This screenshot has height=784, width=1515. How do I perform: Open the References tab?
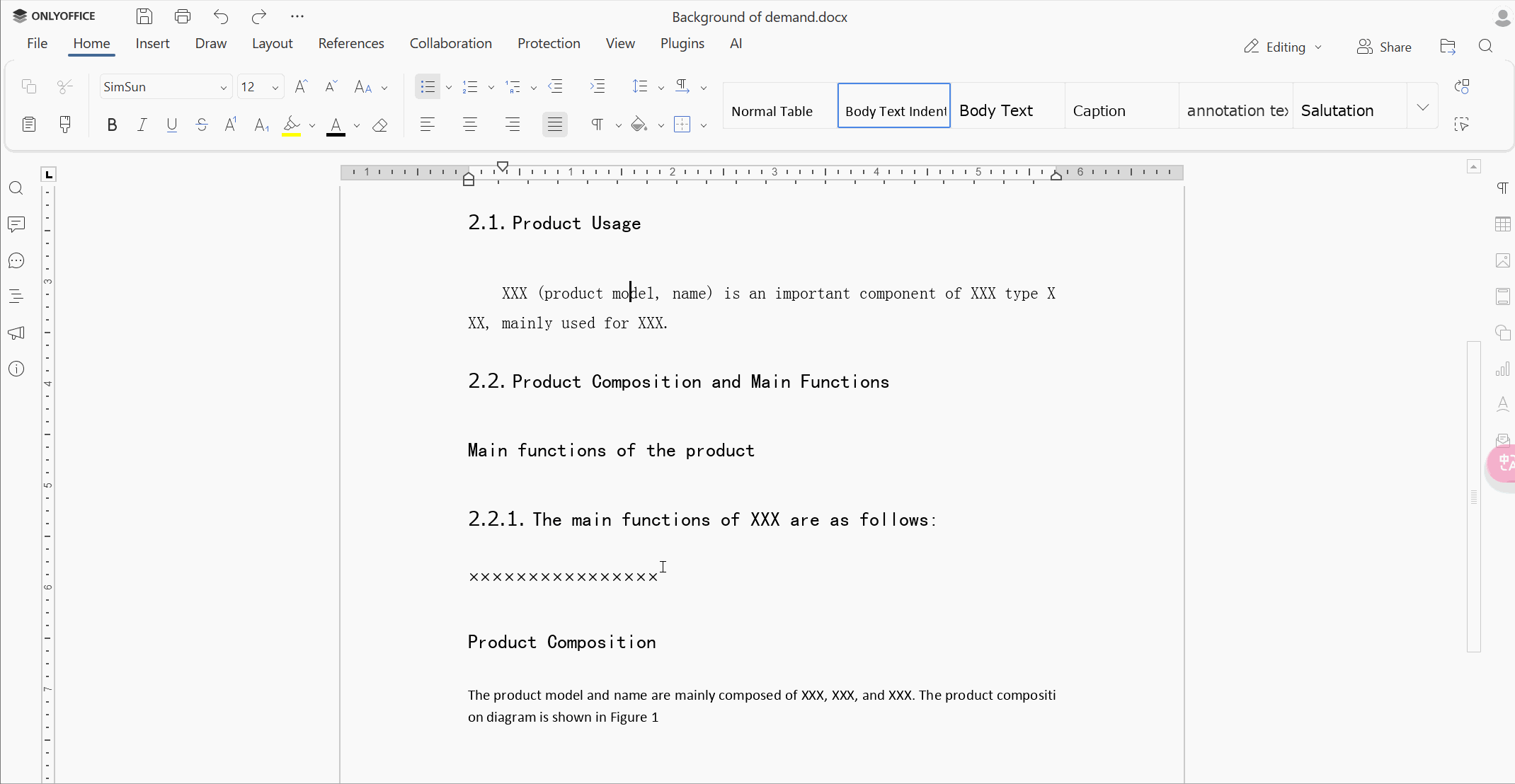click(351, 43)
